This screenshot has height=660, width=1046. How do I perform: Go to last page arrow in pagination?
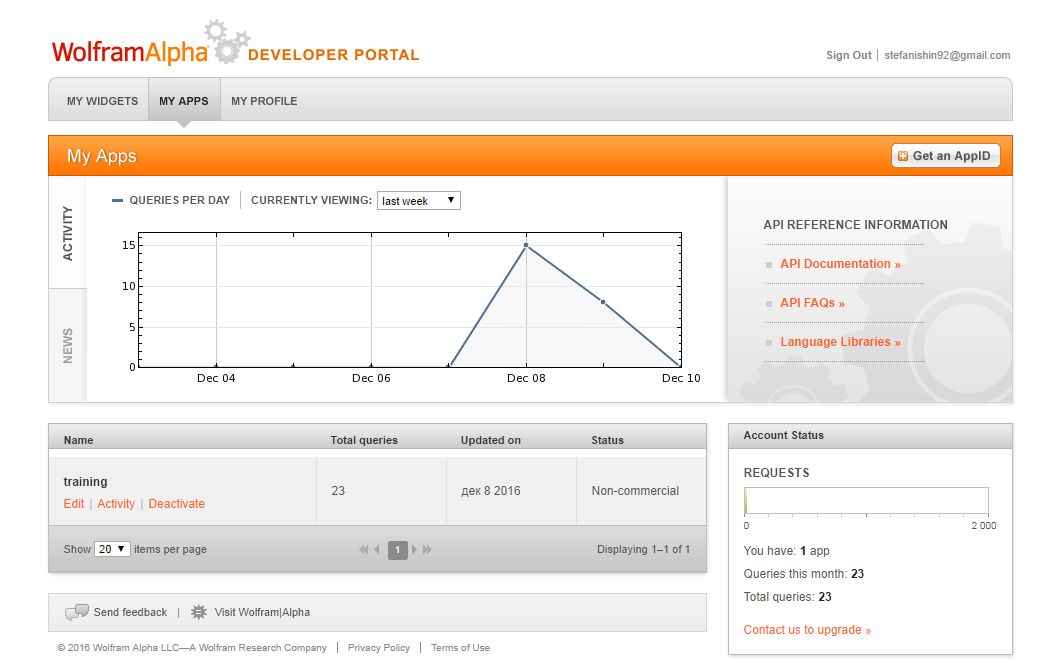(x=428, y=549)
